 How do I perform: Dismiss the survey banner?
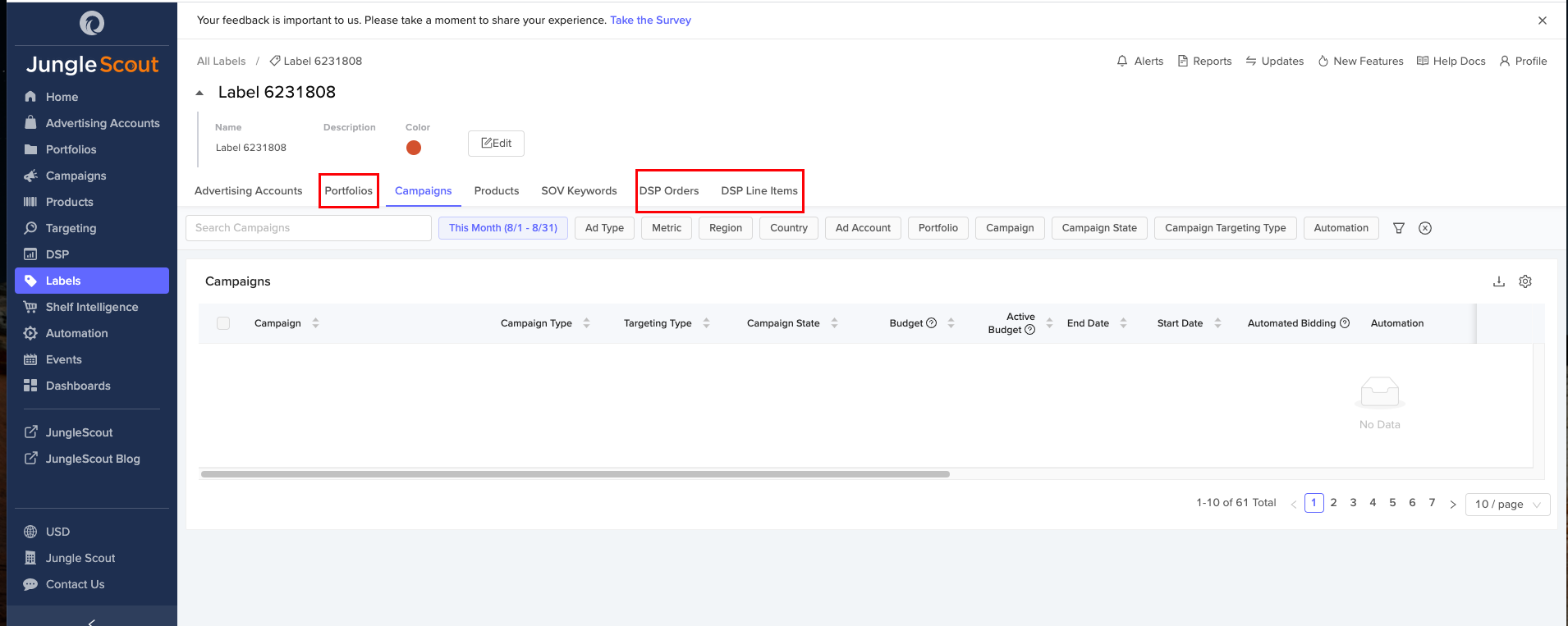tap(1543, 21)
